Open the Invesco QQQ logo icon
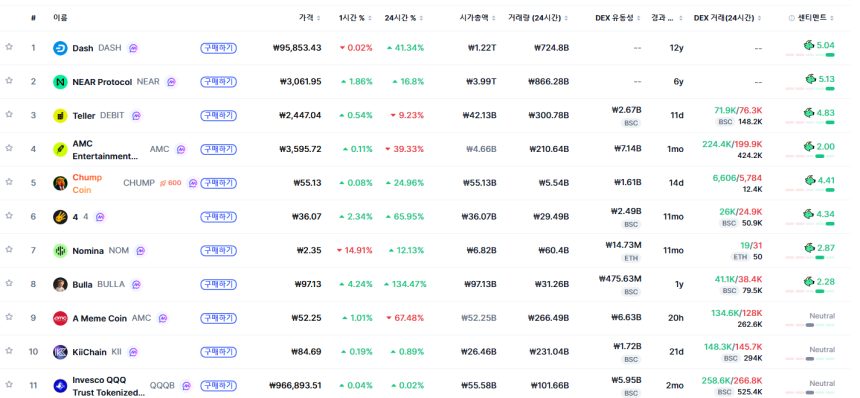860x398 pixels. pos(60,386)
